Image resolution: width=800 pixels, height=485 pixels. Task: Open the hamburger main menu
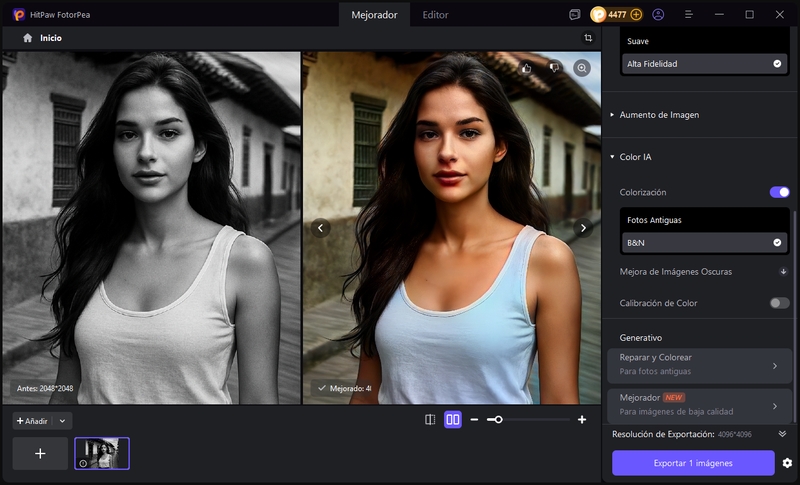689,15
